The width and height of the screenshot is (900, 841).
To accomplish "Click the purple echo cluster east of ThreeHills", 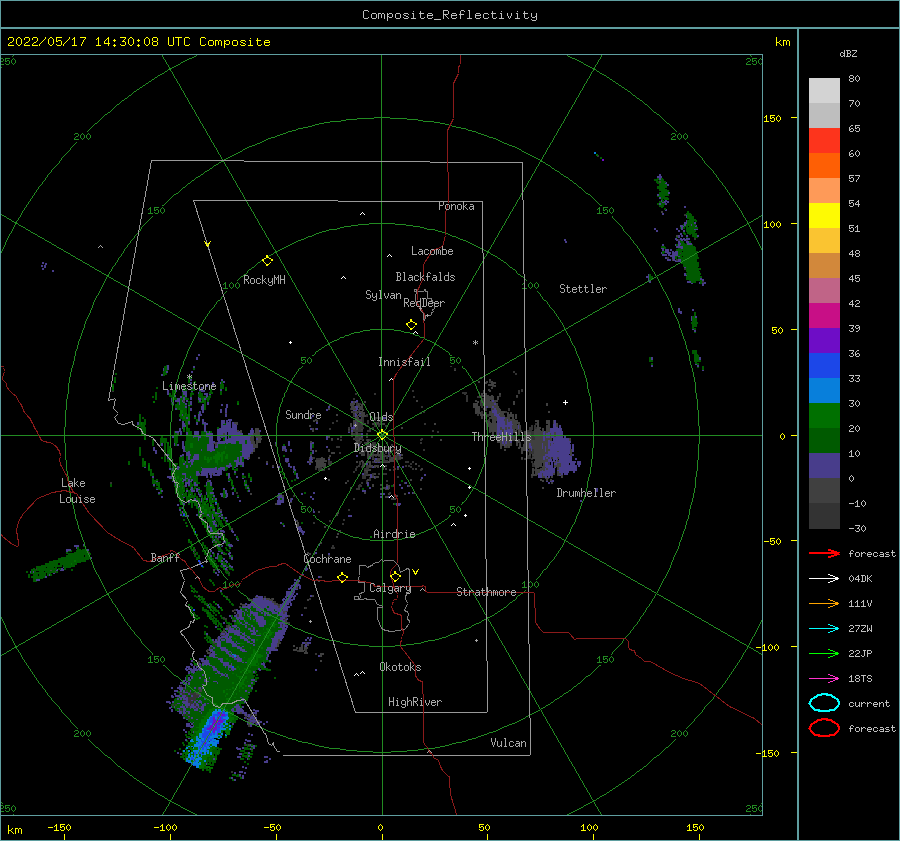I will coord(554,450).
